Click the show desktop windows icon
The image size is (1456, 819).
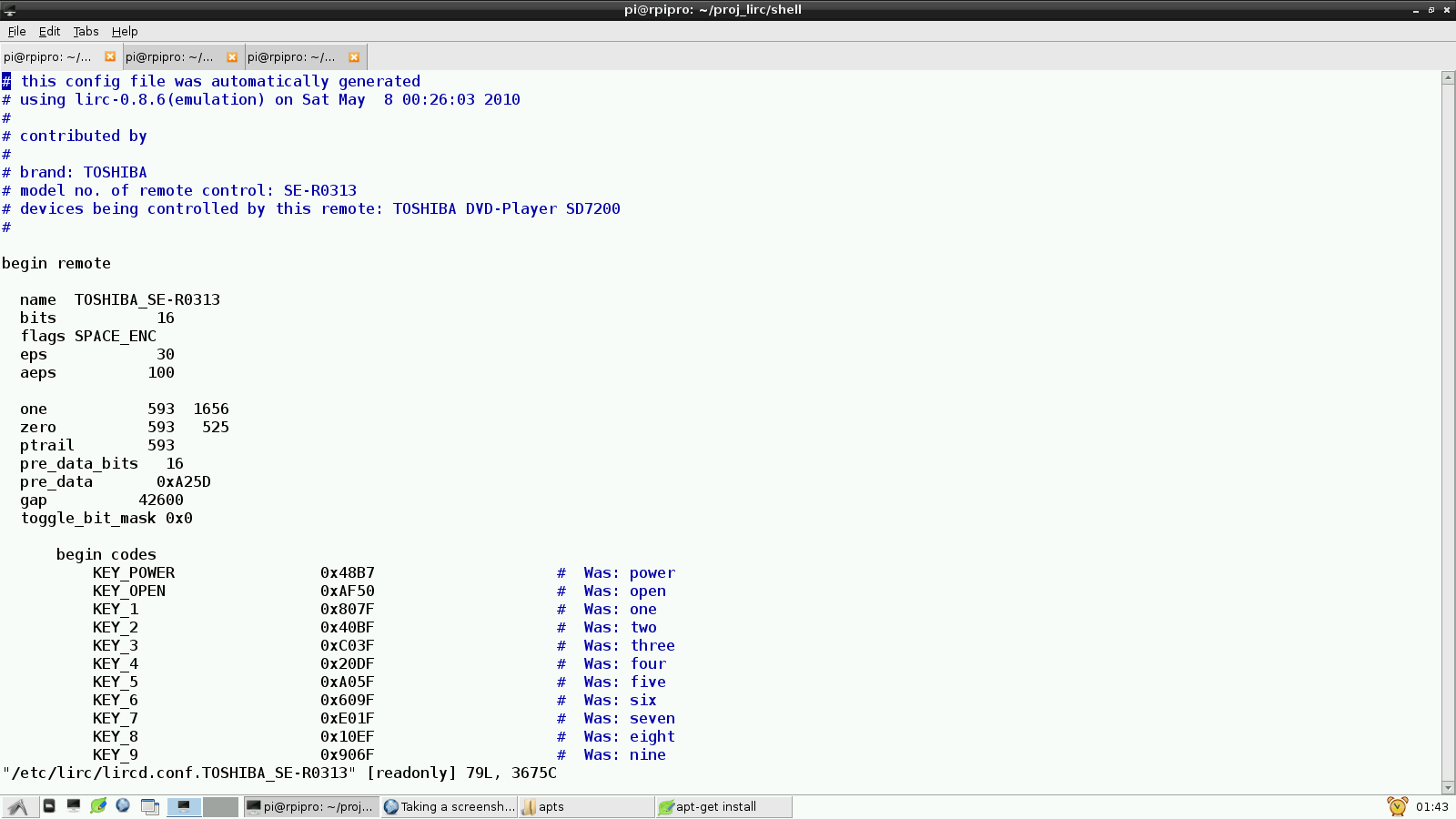point(150,806)
